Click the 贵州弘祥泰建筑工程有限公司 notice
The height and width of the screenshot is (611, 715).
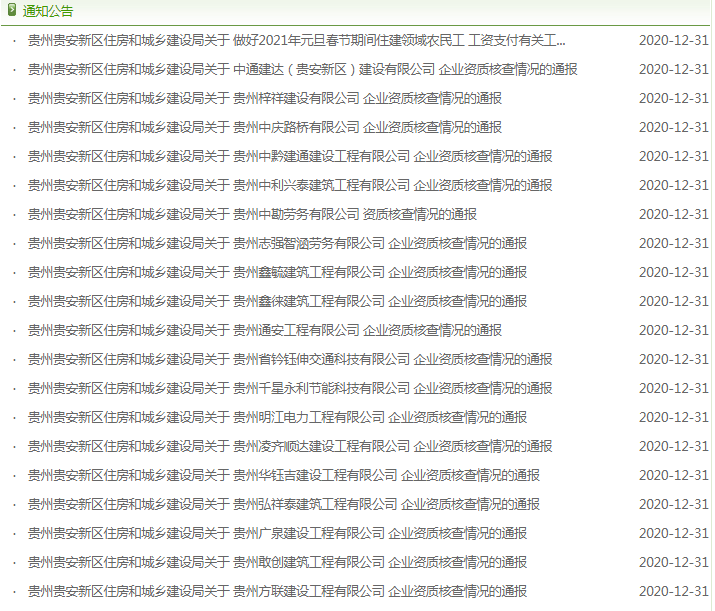(x=283, y=505)
